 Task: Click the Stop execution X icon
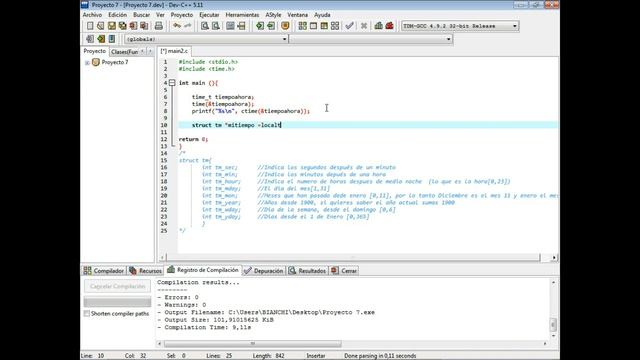[x=364, y=26]
